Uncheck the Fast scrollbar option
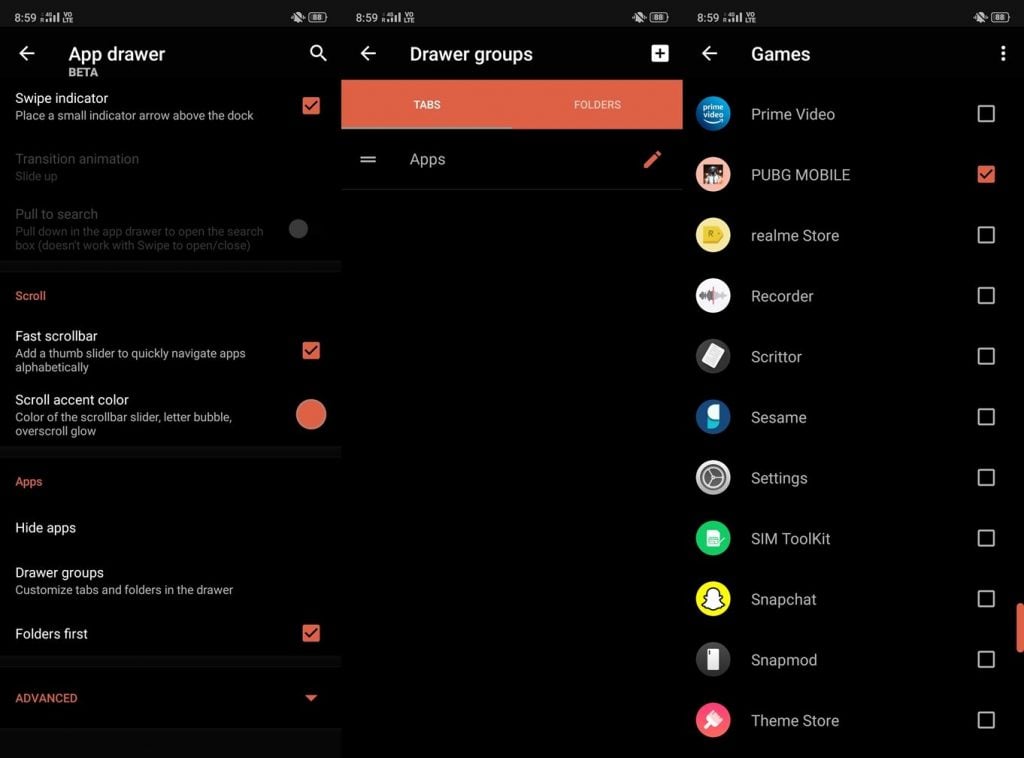Viewport: 1024px width, 758px height. point(311,351)
